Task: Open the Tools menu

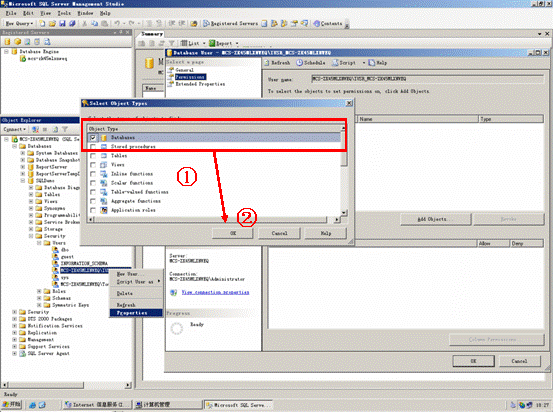Action: (x=64, y=13)
